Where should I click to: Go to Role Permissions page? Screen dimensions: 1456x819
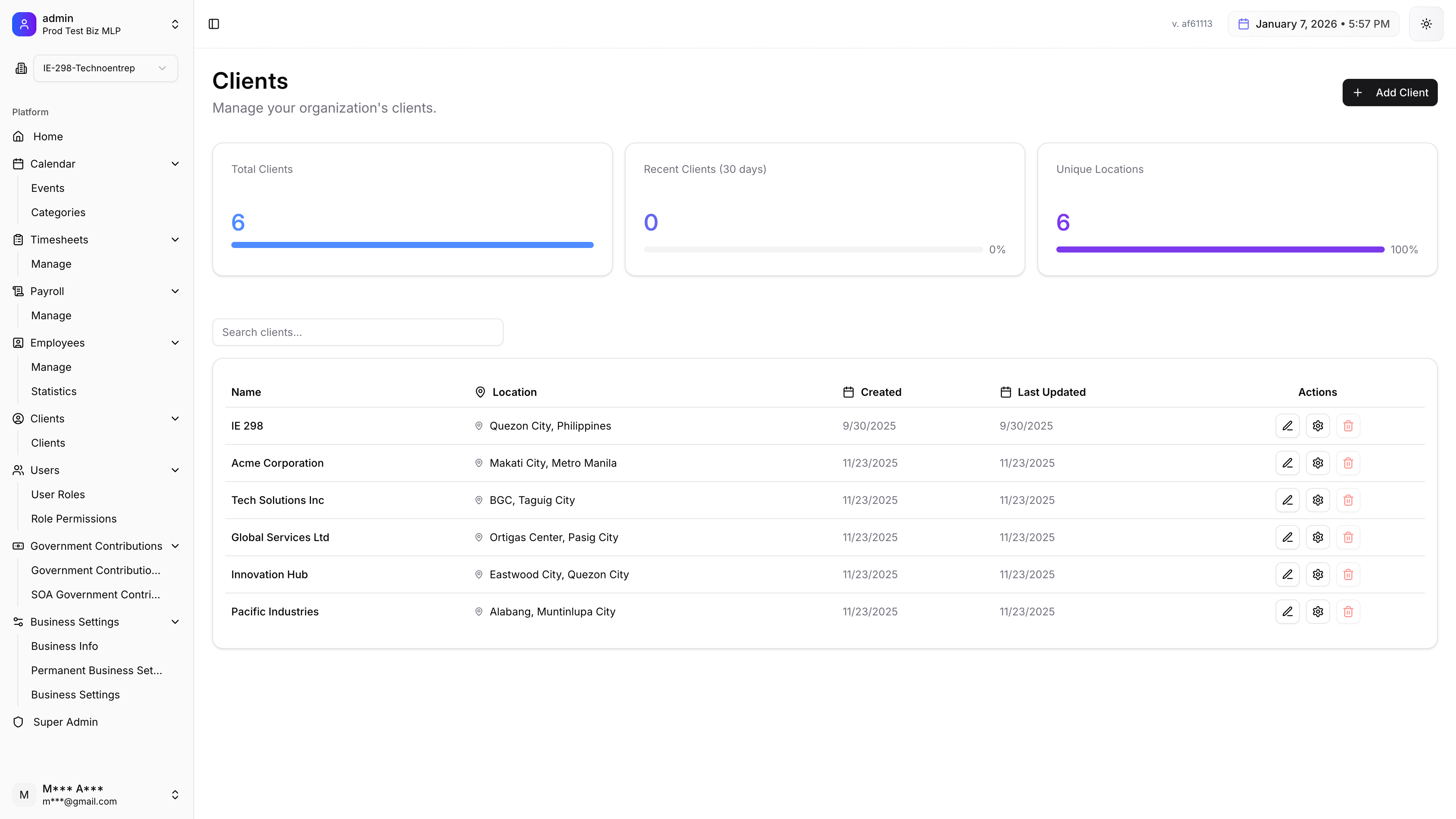pos(74,519)
